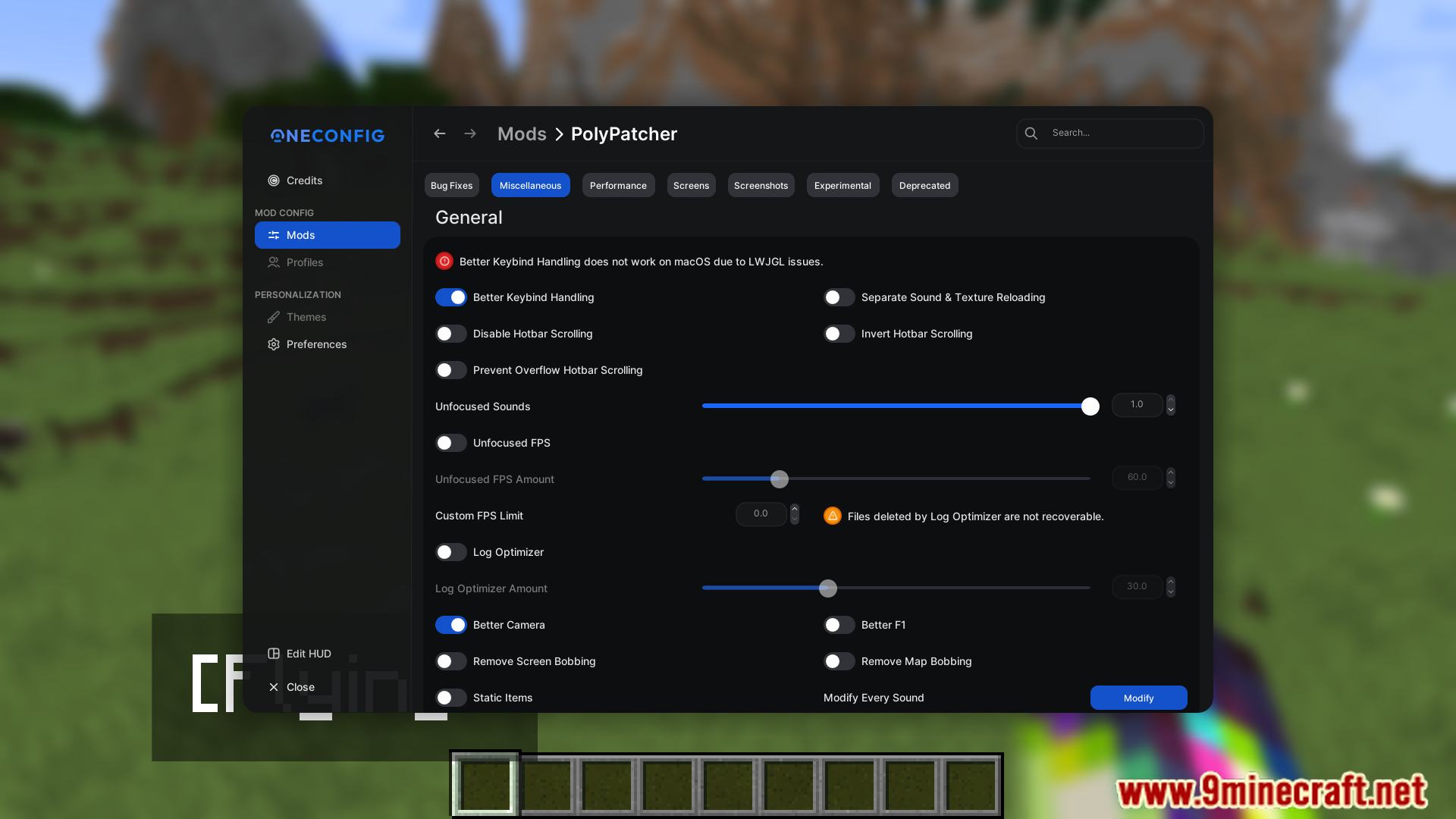This screenshot has height=819, width=1456.
Task: Click the Log Optimizer Amount value 30.0
Action: (1137, 587)
